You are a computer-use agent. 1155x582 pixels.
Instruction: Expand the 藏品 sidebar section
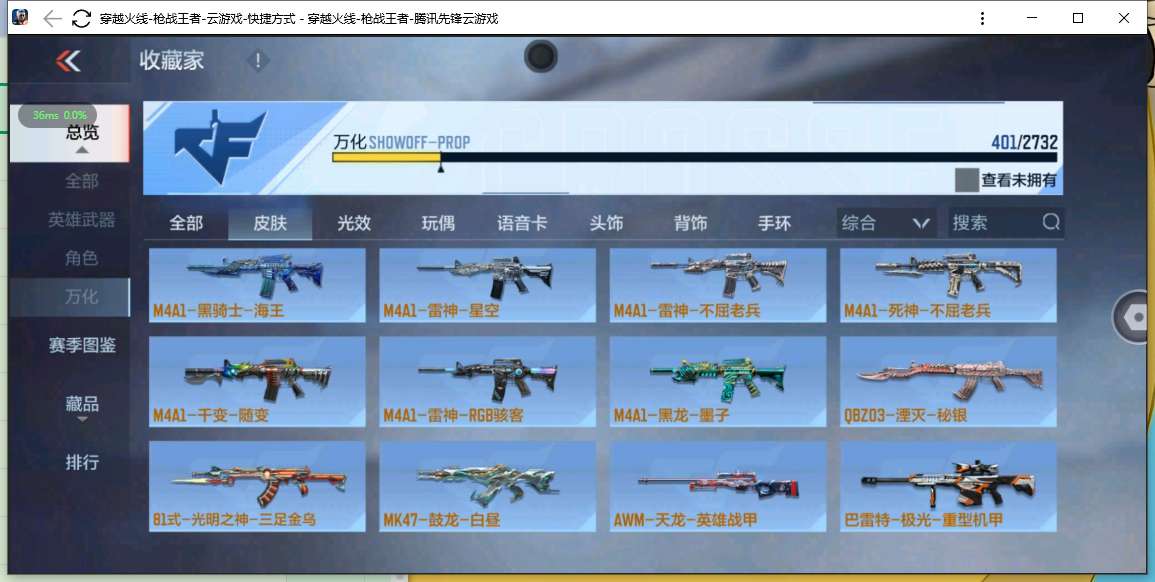point(82,406)
